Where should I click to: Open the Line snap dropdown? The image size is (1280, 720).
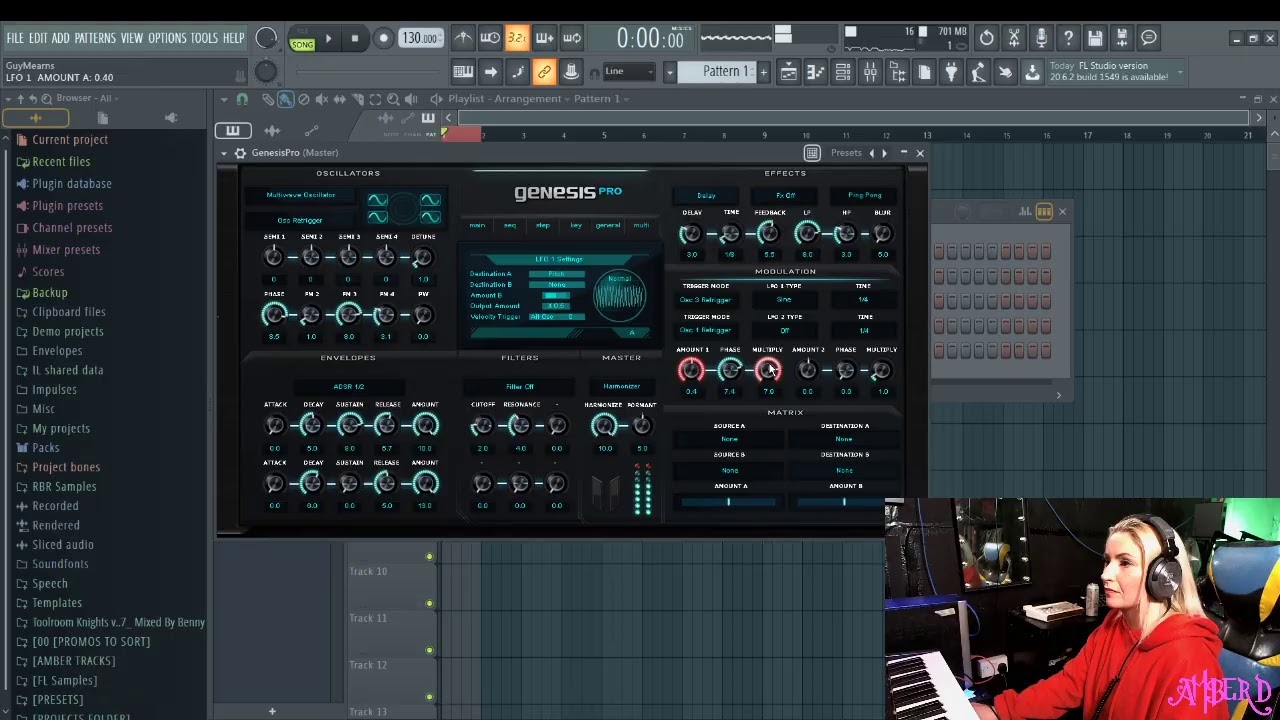click(628, 72)
